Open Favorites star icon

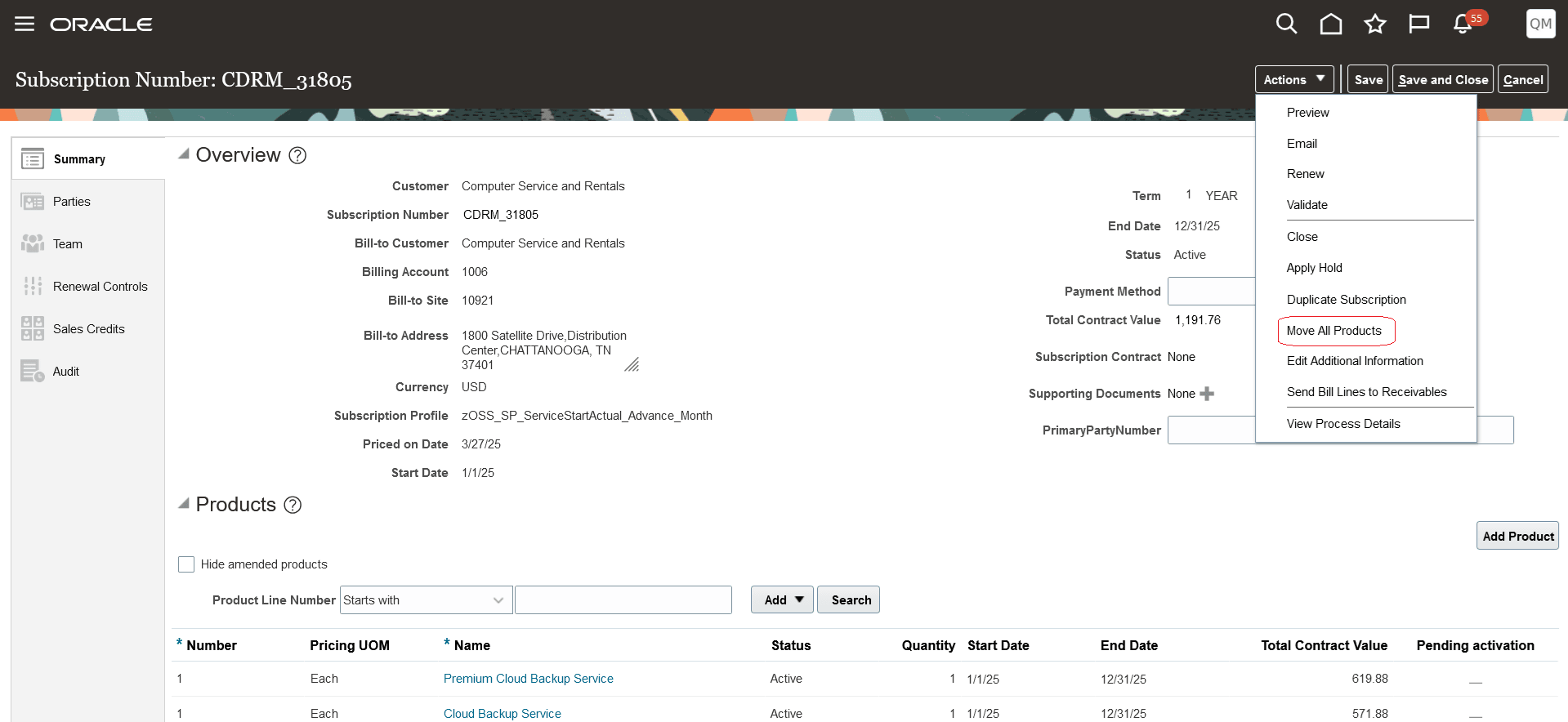pos(1375,24)
